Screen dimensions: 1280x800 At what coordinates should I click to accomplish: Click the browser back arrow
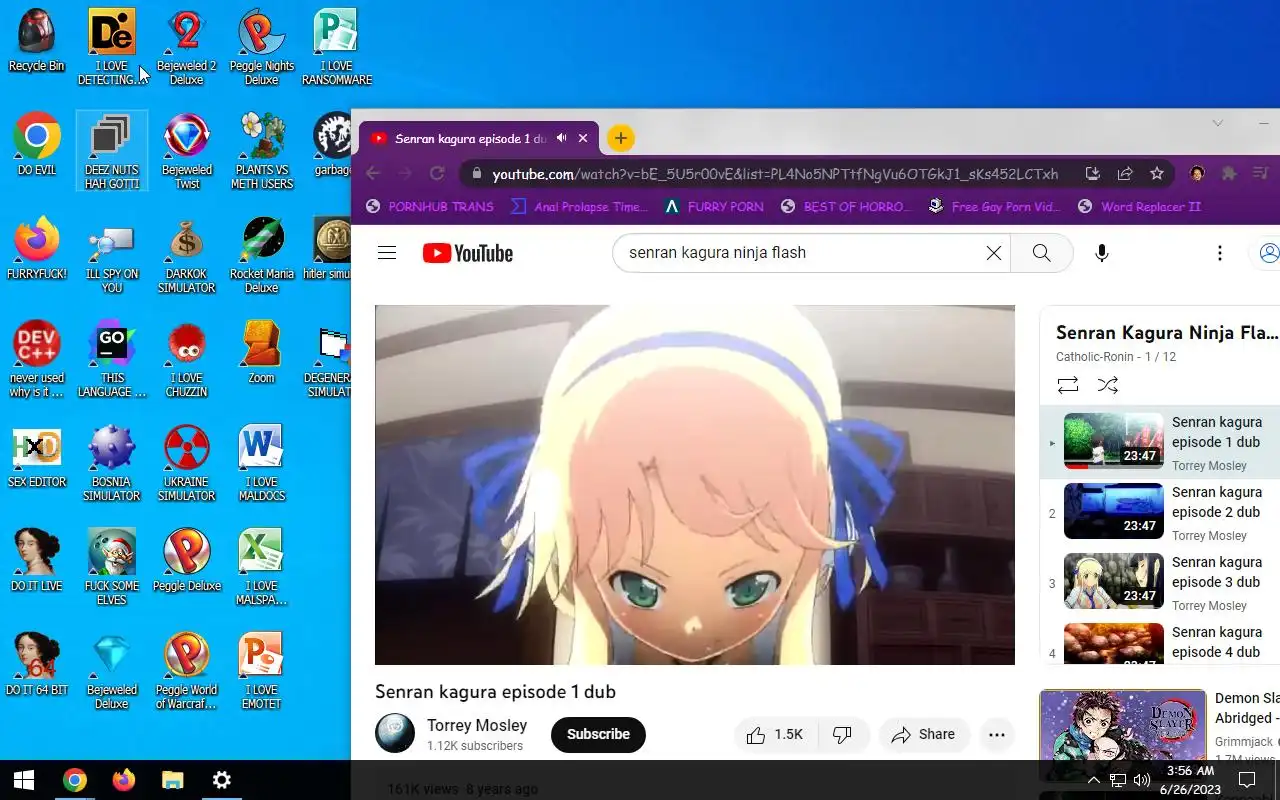373,173
